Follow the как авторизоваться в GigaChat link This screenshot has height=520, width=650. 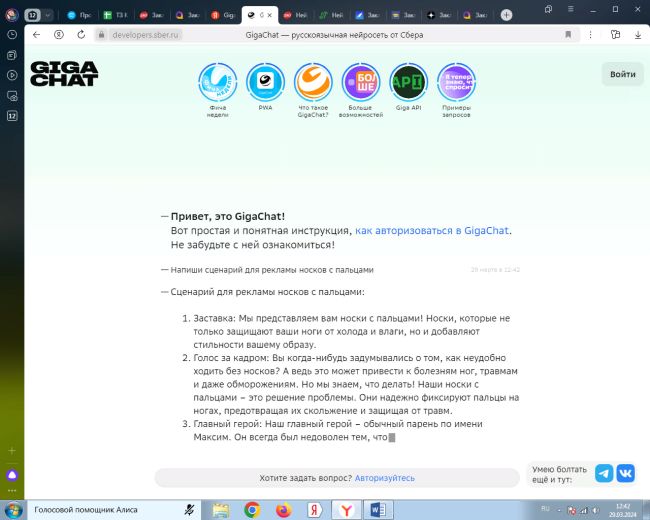432,231
